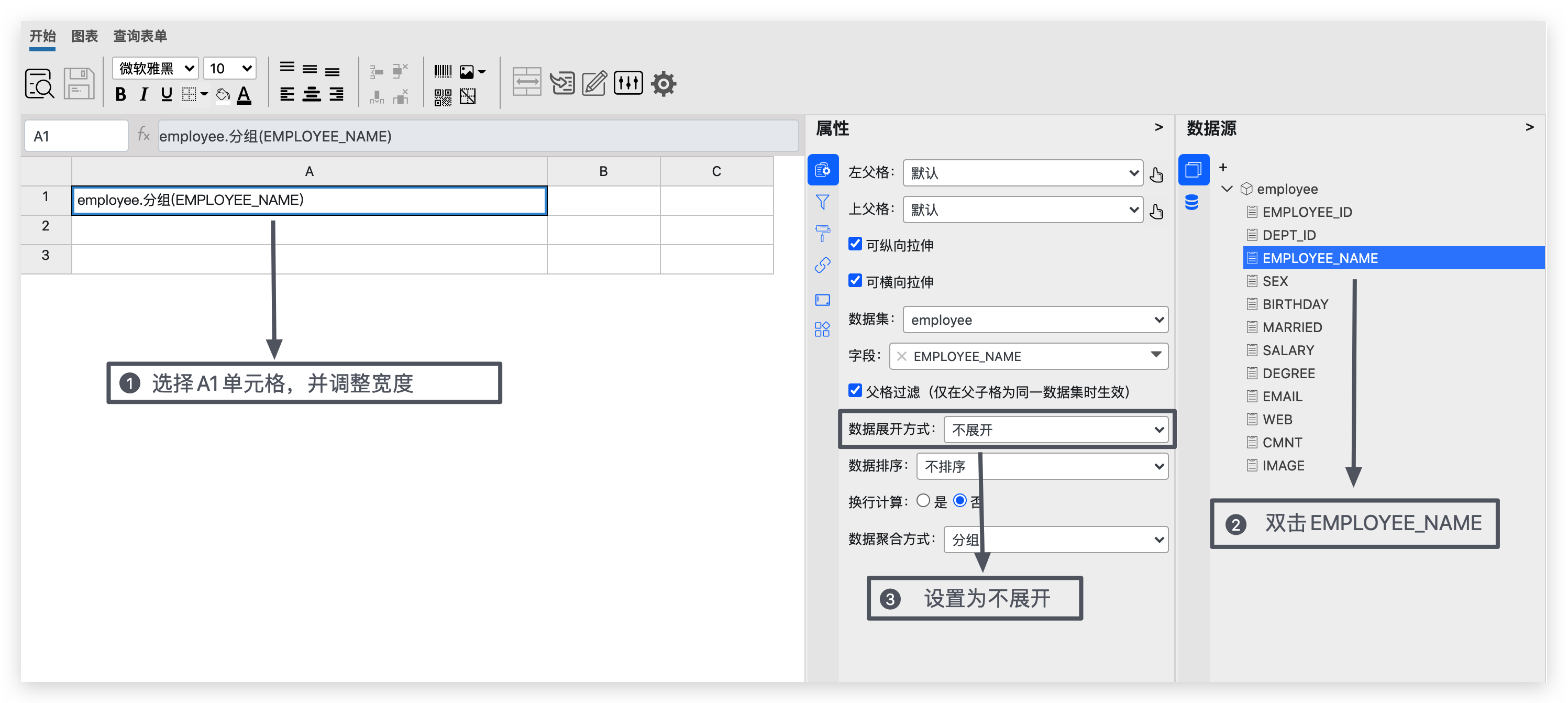1568x703 pixels.
Task: Select the BIRTHDAY field in data source
Action: pos(1295,304)
